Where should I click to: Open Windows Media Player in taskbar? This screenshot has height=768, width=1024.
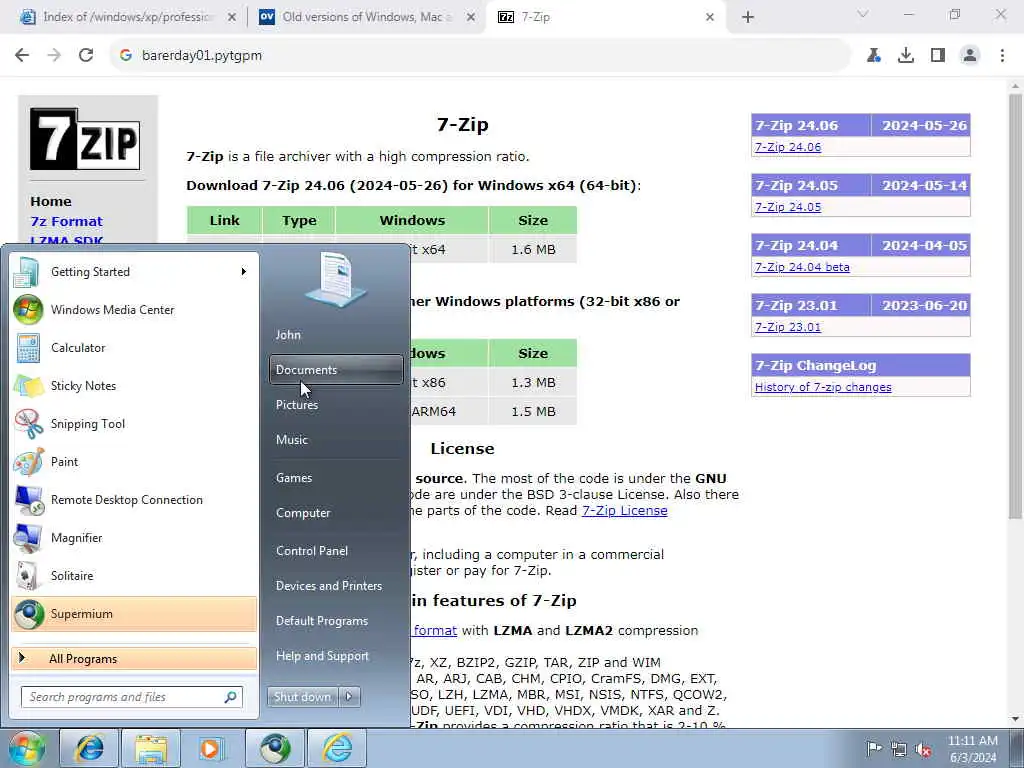coord(211,748)
